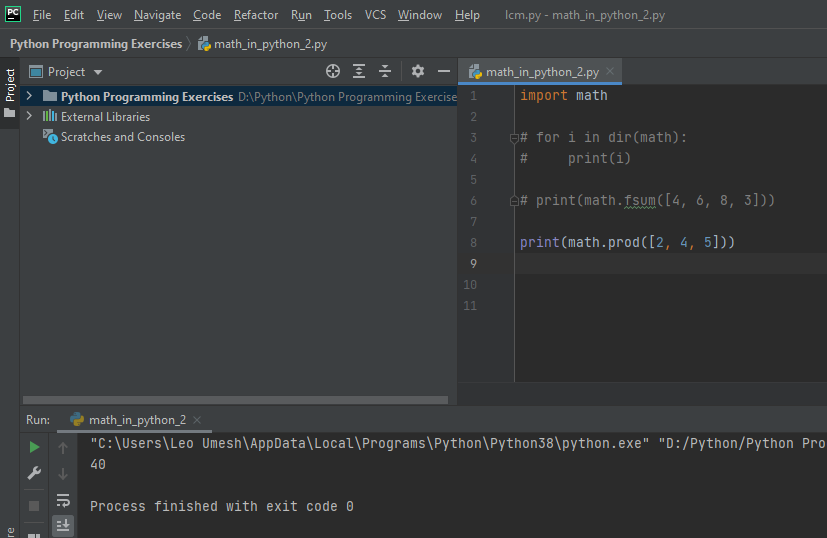This screenshot has width=827, height=538.
Task: Open the Run menu
Action: pyautogui.click(x=301, y=15)
